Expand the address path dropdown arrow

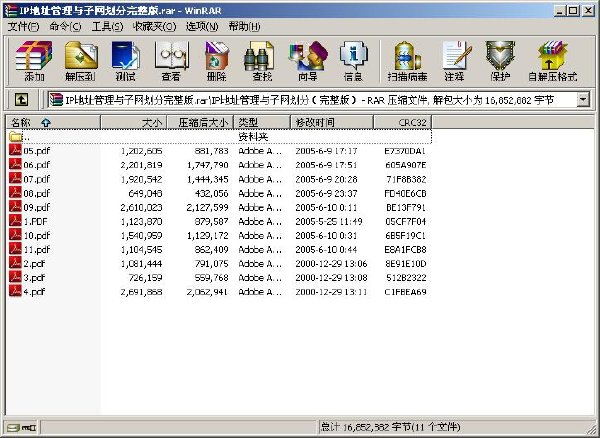583,100
